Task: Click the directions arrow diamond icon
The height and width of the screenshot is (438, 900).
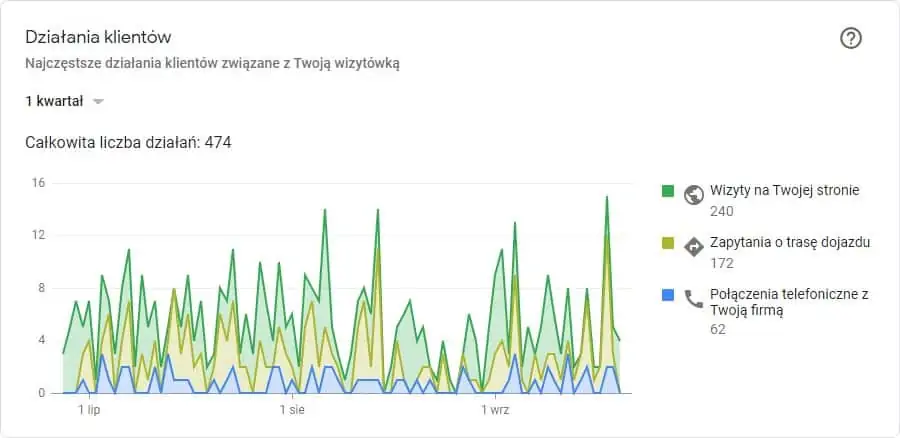Action: point(693,247)
